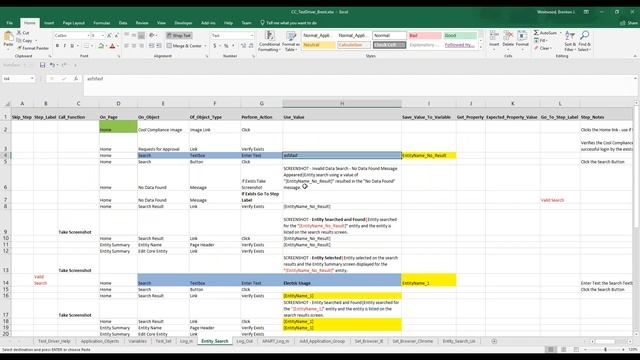Screen dimensions: 640x360
Task: Add a new sheet with plus button
Action: pos(494,341)
